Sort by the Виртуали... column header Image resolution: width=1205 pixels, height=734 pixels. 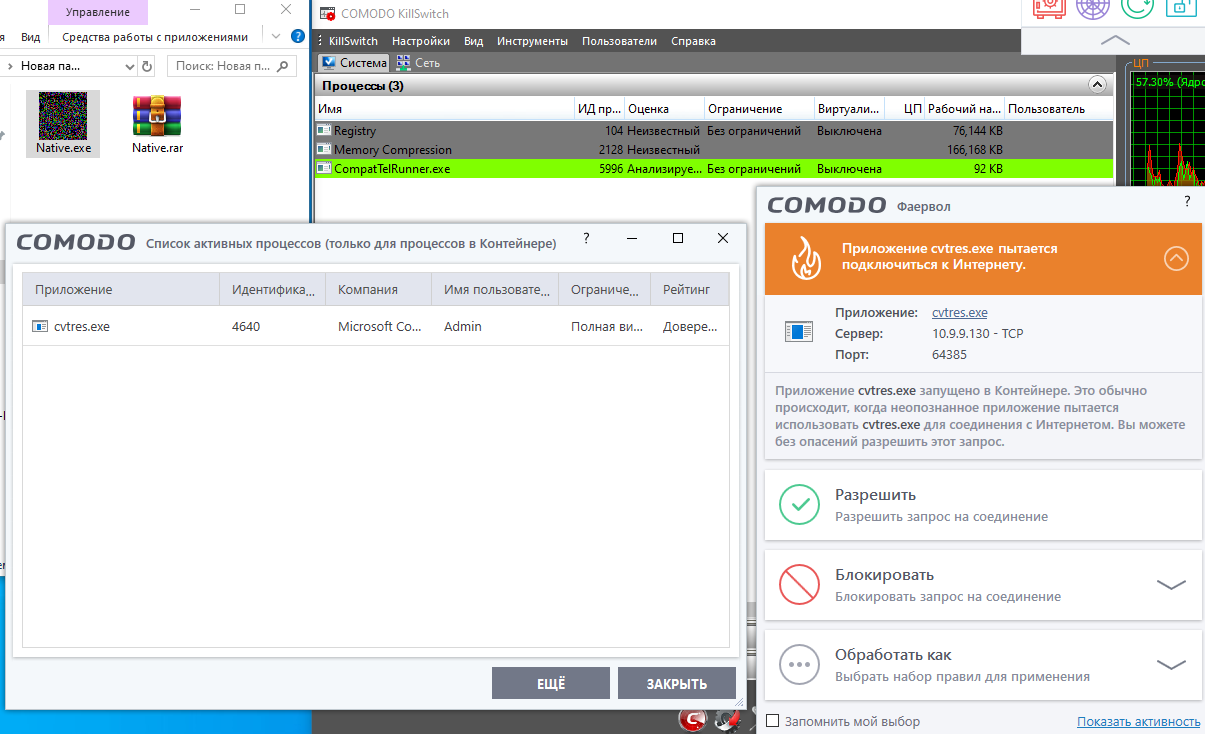[850, 108]
